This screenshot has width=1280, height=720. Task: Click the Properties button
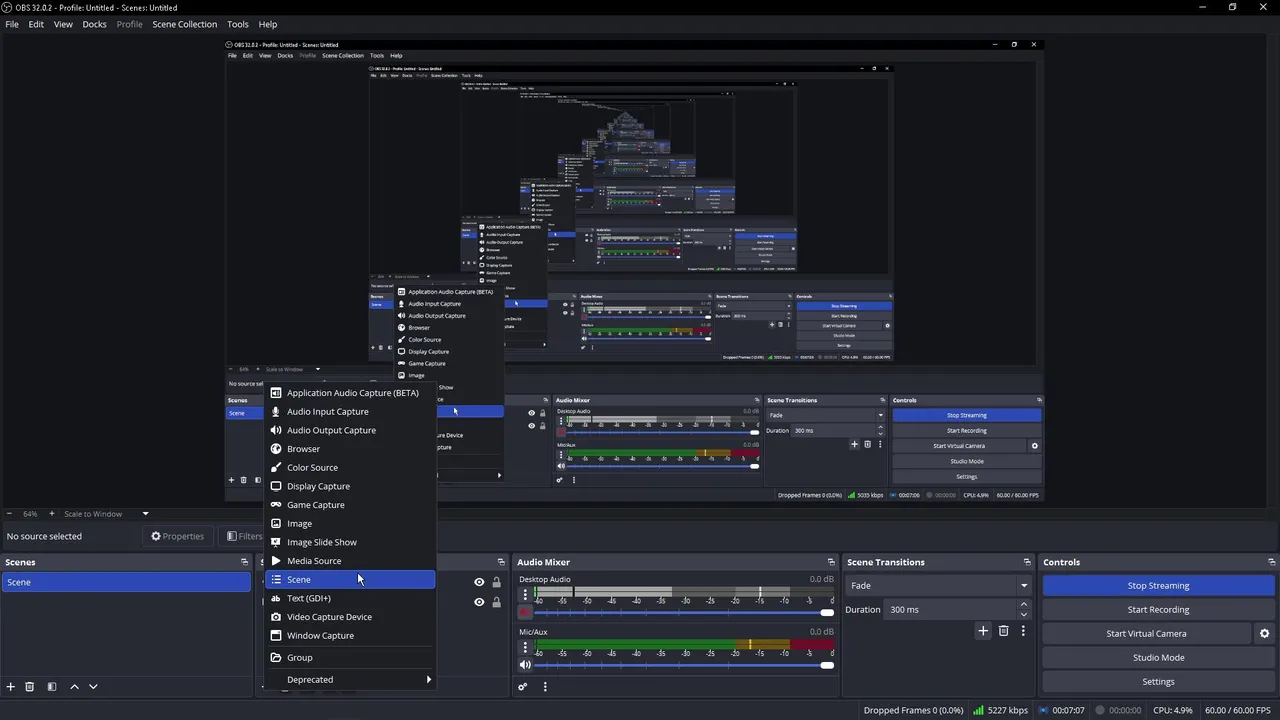point(177,536)
